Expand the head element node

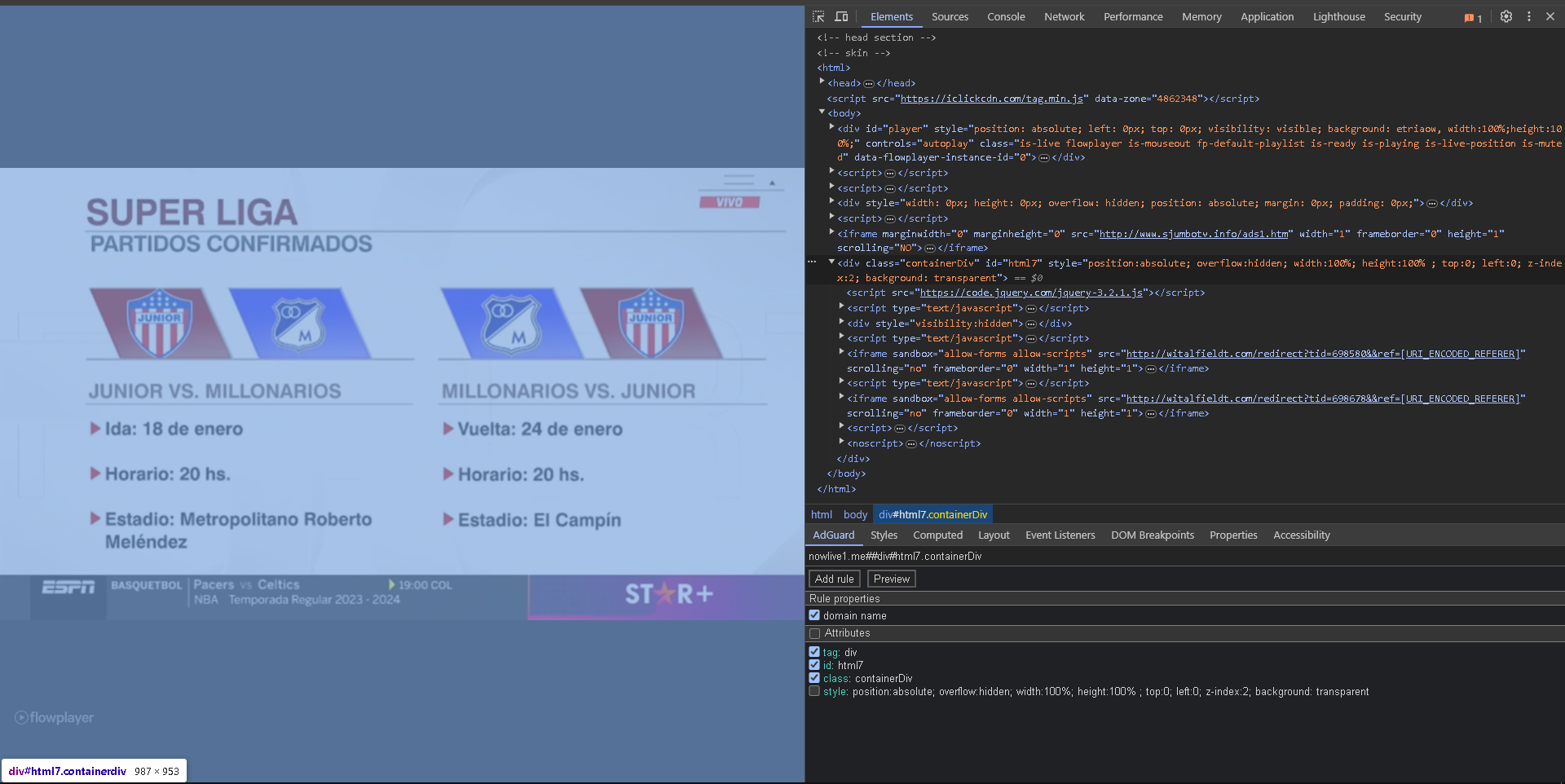coord(822,82)
